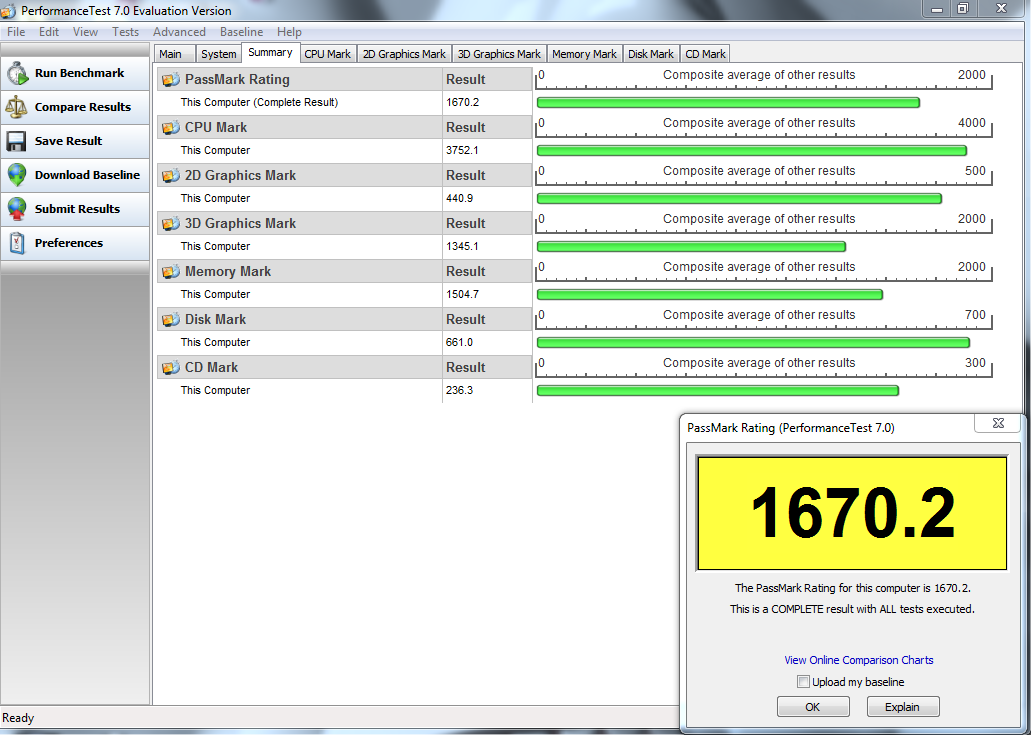Click View Online Comparison Charts link
This screenshot has width=1031, height=735.
(858, 660)
